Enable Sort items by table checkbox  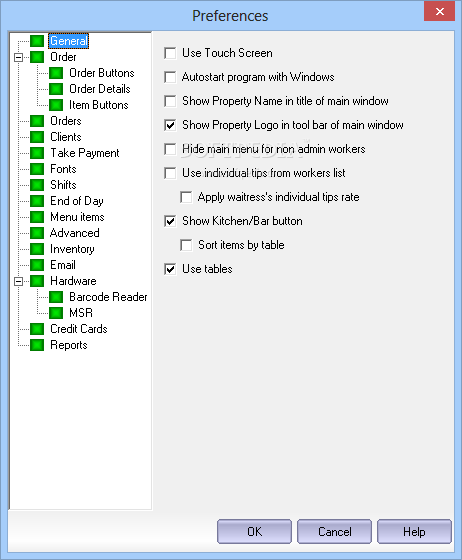[x=186, y=245]
